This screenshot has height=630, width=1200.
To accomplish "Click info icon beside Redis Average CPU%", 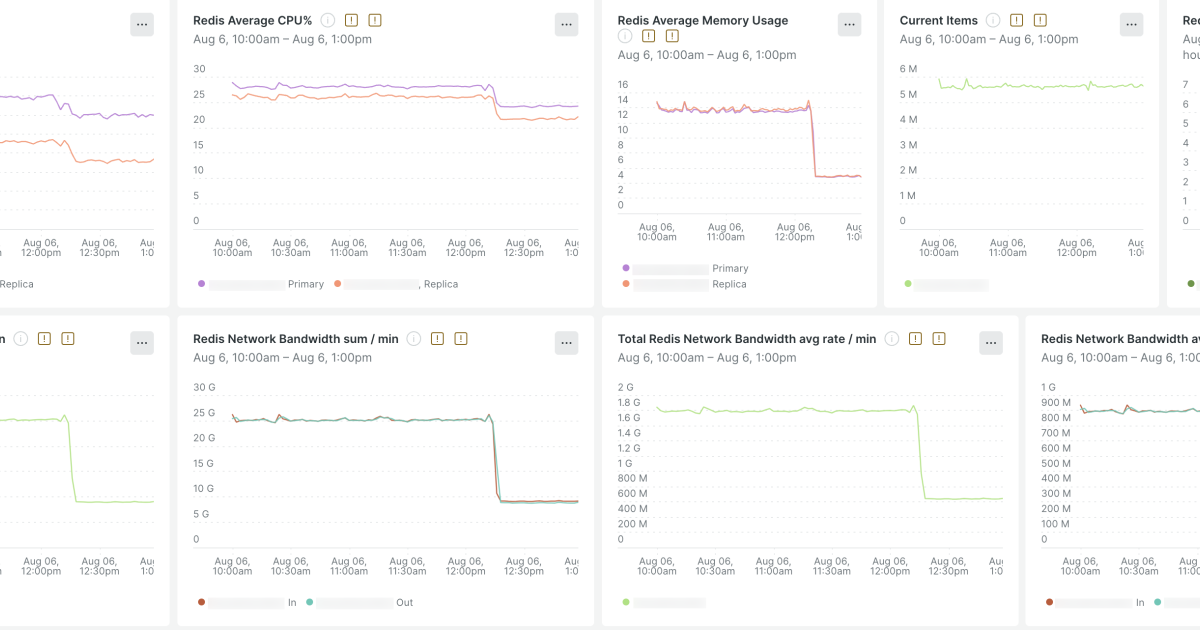I will 327,20.
